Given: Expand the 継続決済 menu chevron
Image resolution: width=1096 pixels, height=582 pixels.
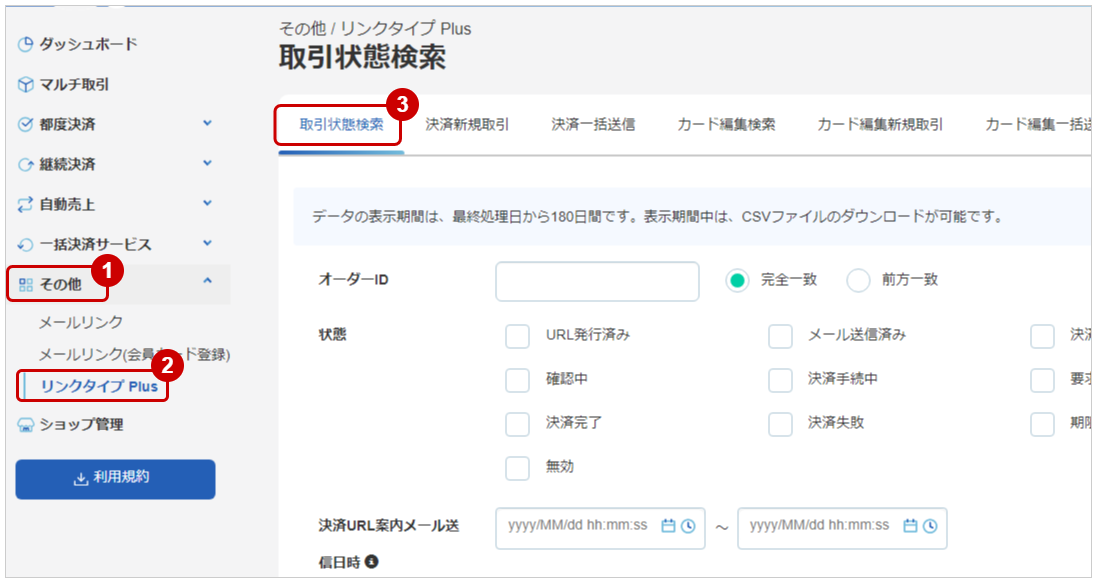Looking at the screenshot, I should click(x=207, y=163).
